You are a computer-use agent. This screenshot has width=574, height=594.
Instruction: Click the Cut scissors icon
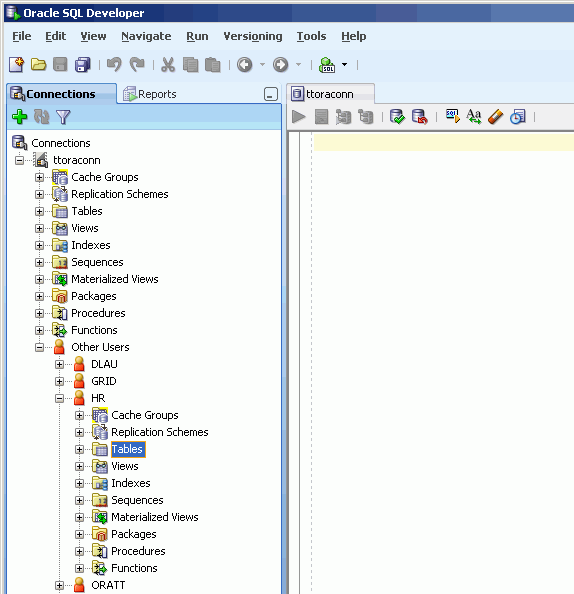coord(168,65)
